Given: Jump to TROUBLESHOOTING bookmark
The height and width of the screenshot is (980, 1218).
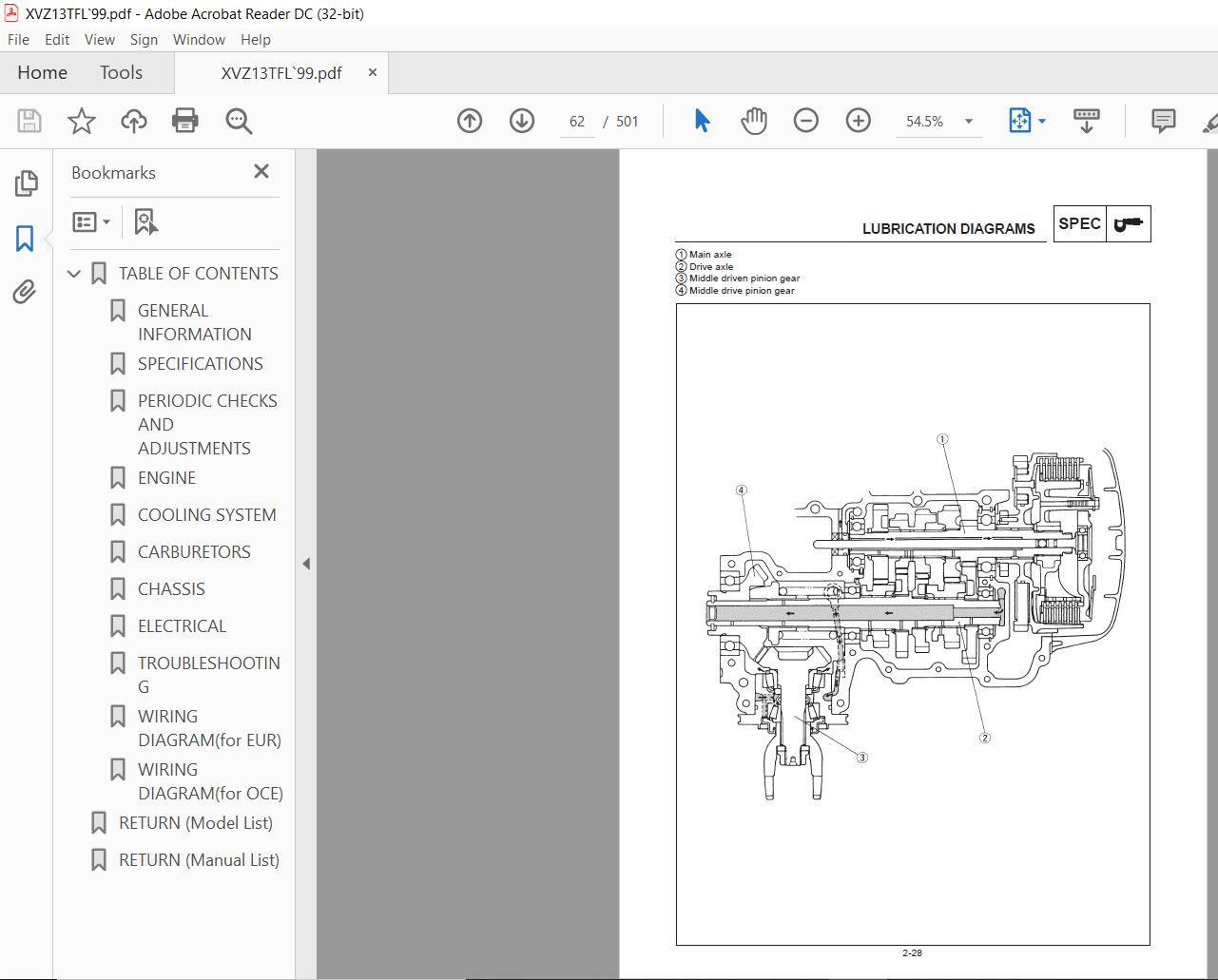Looking at the screenshot, I should pos(208,675).
